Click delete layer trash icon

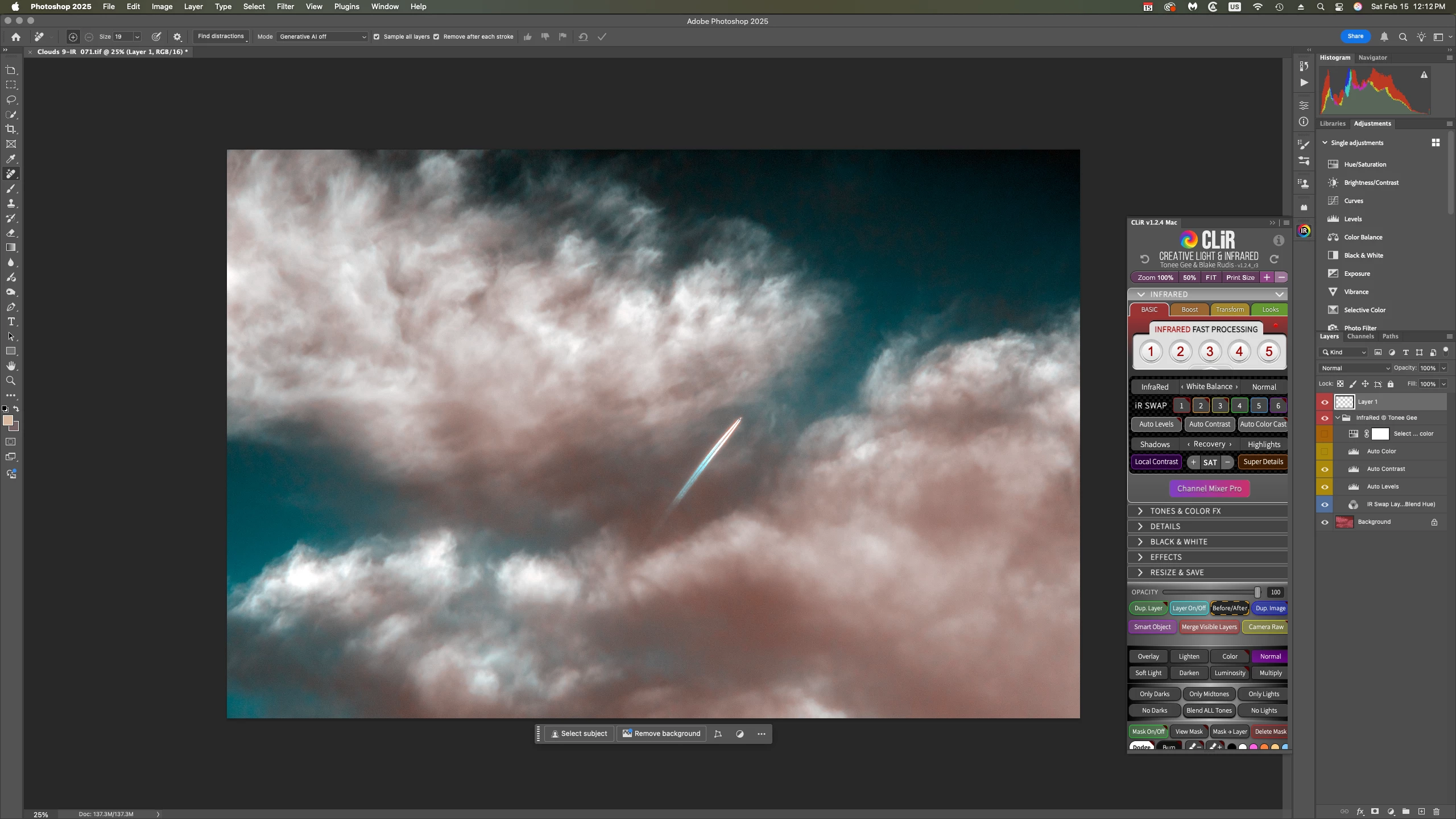pyautogui.click(x=1436, y=812)
